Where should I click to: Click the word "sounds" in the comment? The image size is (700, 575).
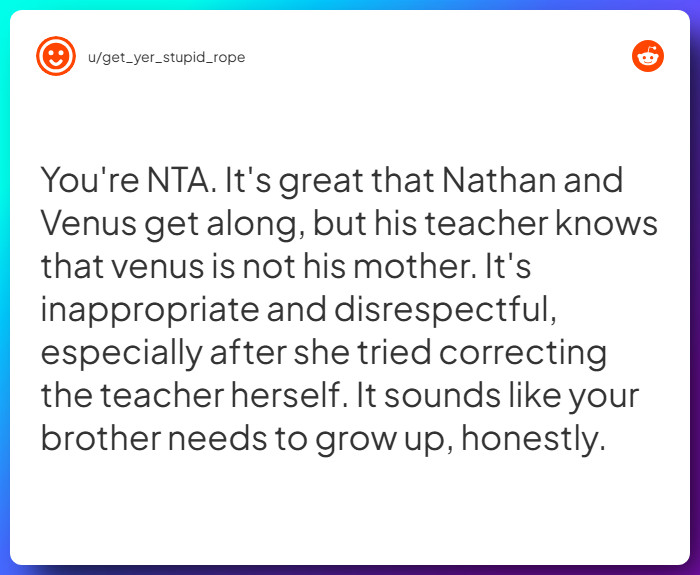[442, 396]
